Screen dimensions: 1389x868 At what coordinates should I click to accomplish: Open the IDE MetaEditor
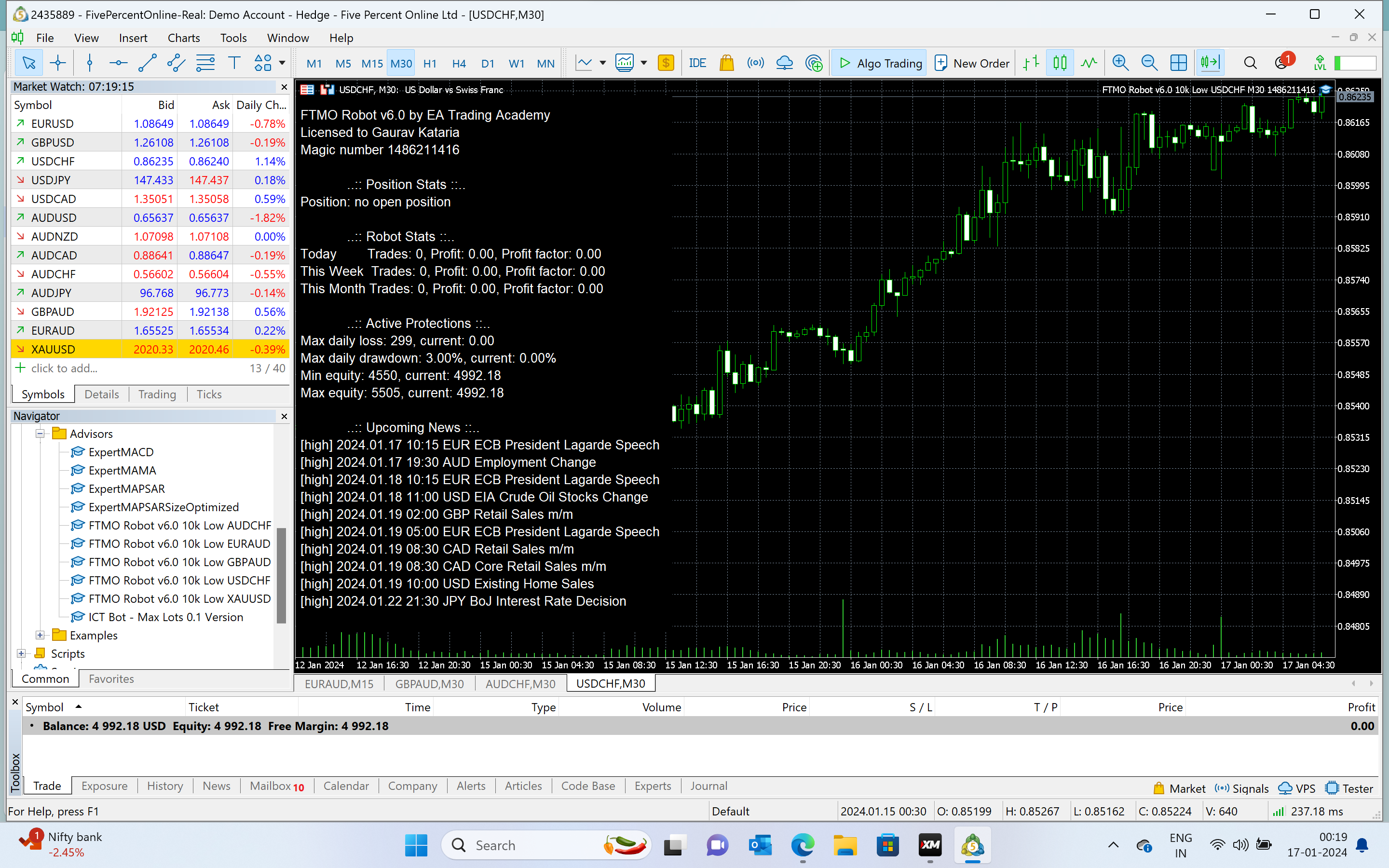pos(697,63)
